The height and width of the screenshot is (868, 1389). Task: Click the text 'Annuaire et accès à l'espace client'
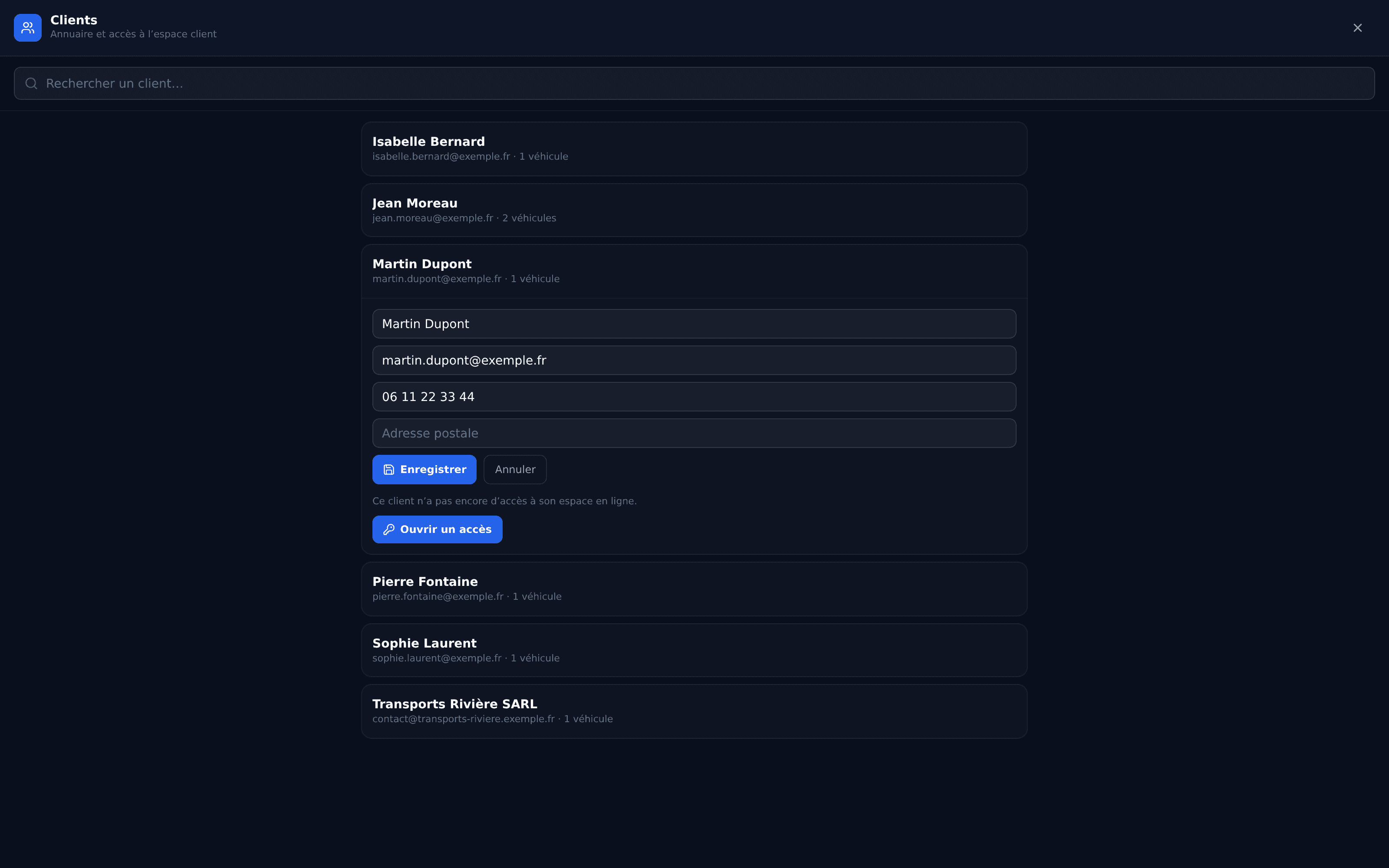point(133,34)
